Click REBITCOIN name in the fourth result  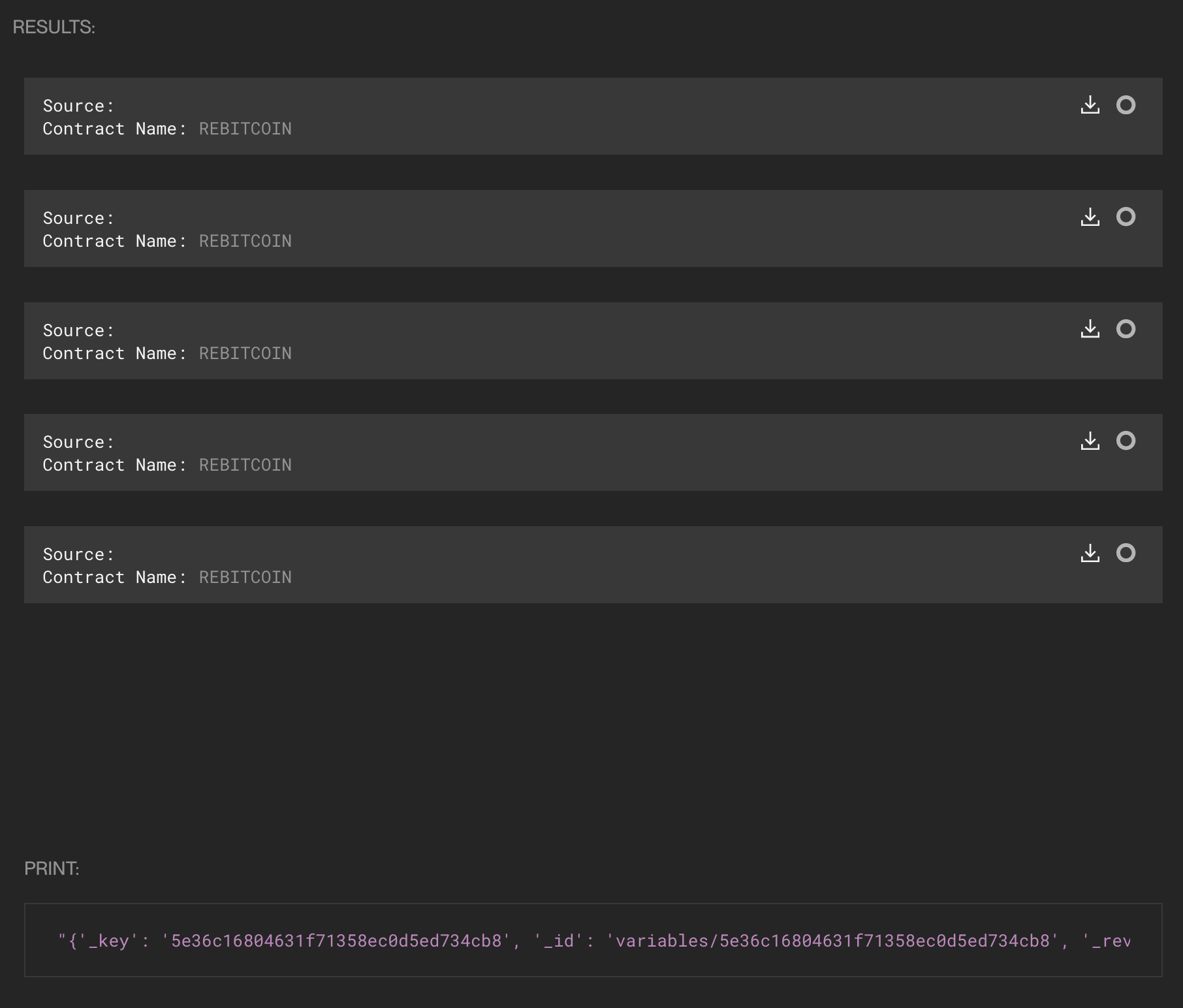(245, 465)
